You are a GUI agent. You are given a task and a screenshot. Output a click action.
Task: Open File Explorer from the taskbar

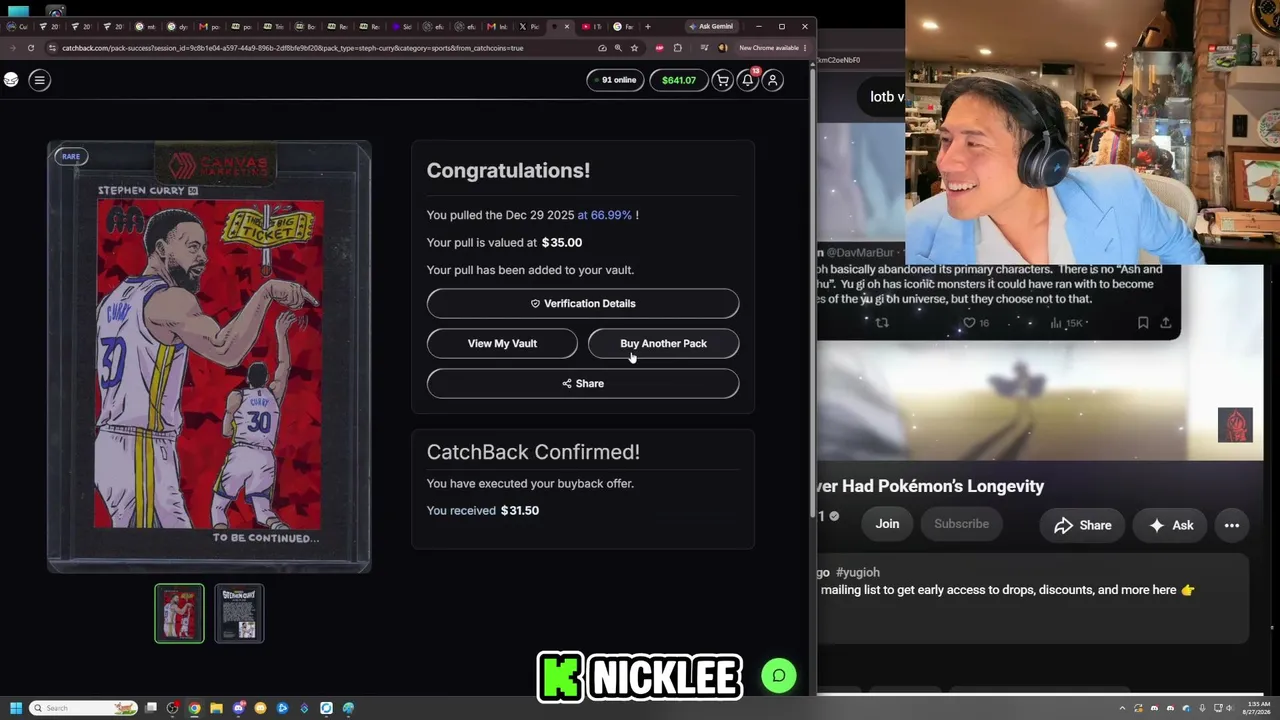(x=216, y=708)
